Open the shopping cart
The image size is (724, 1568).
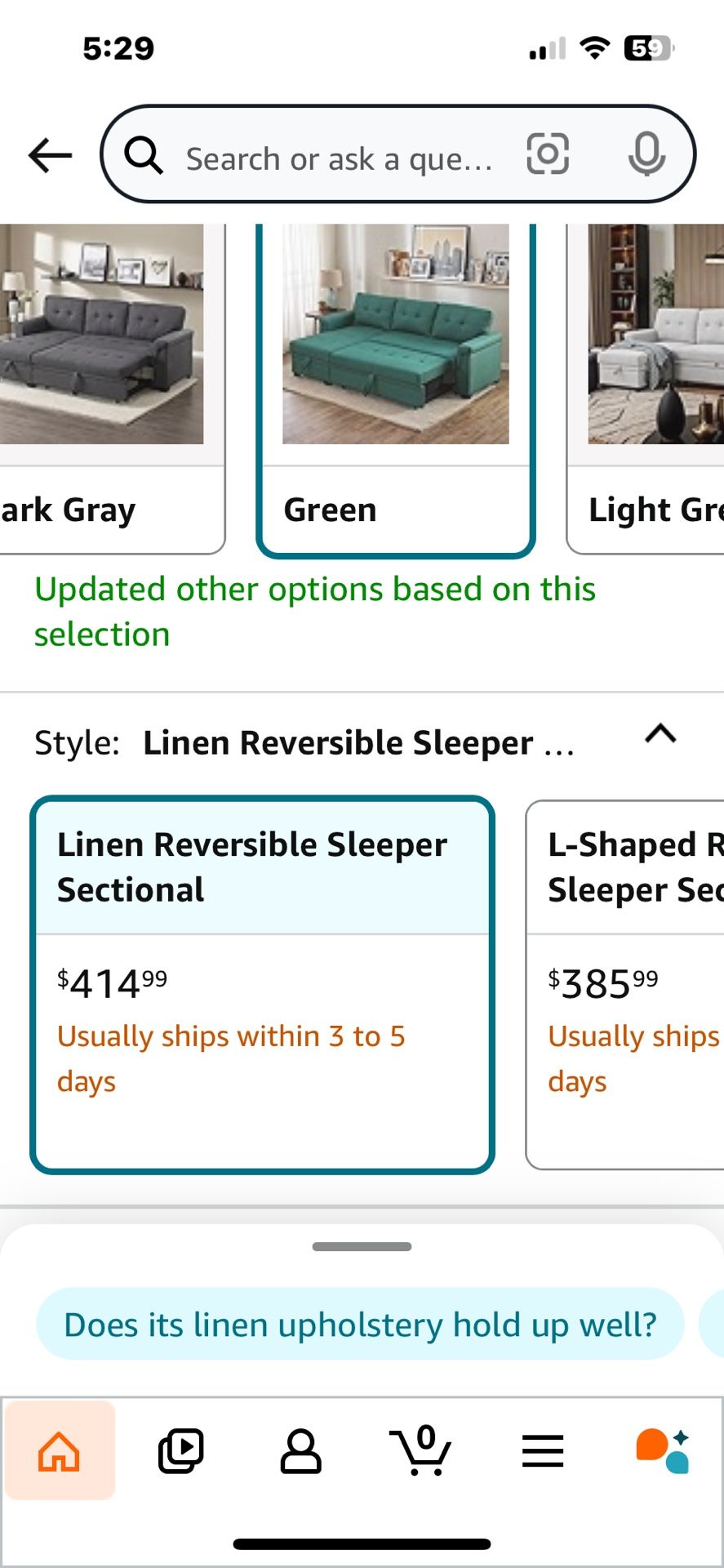pos(420,1451)
